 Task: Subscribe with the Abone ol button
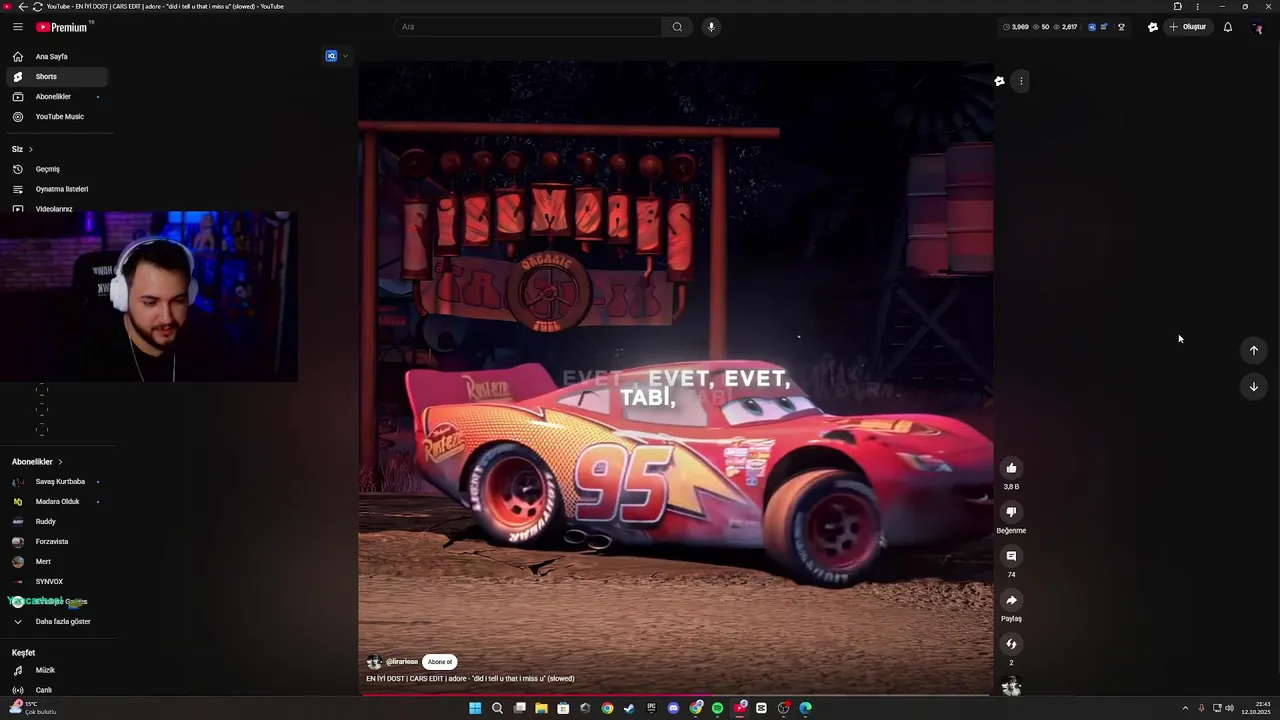[440, 662]
